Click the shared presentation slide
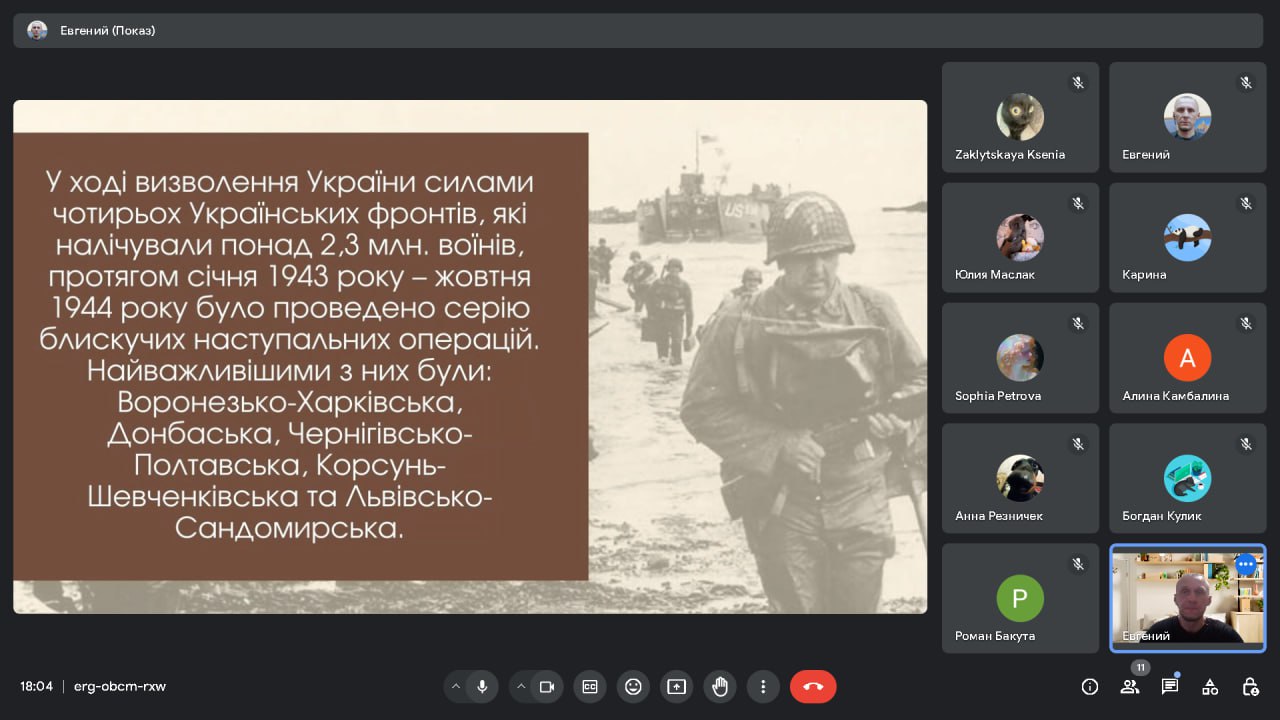Image resolution: width=1280 pixels, height=720 pixels. 470,356
